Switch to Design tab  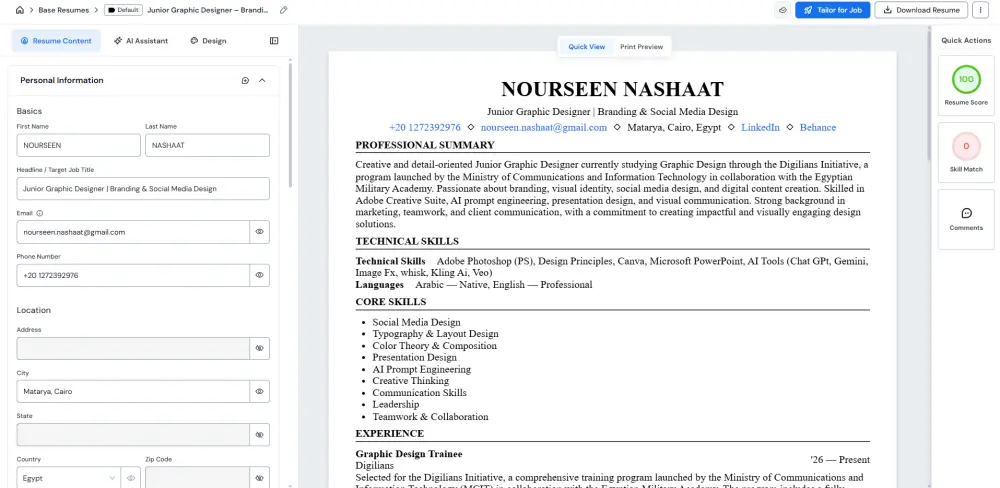click(x=208, y=41)
